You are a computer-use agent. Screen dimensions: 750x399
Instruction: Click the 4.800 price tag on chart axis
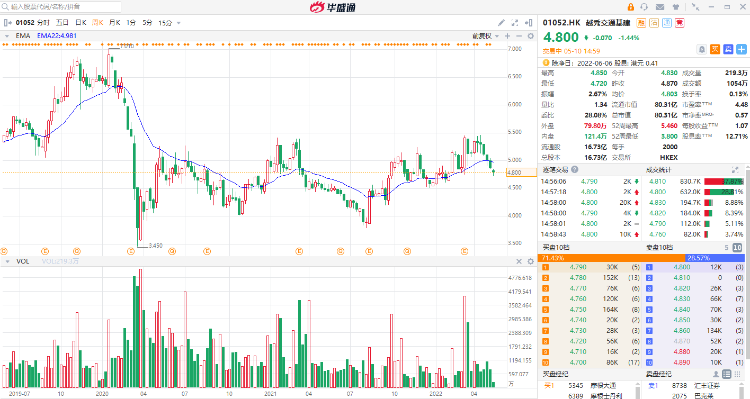(521, 173)
